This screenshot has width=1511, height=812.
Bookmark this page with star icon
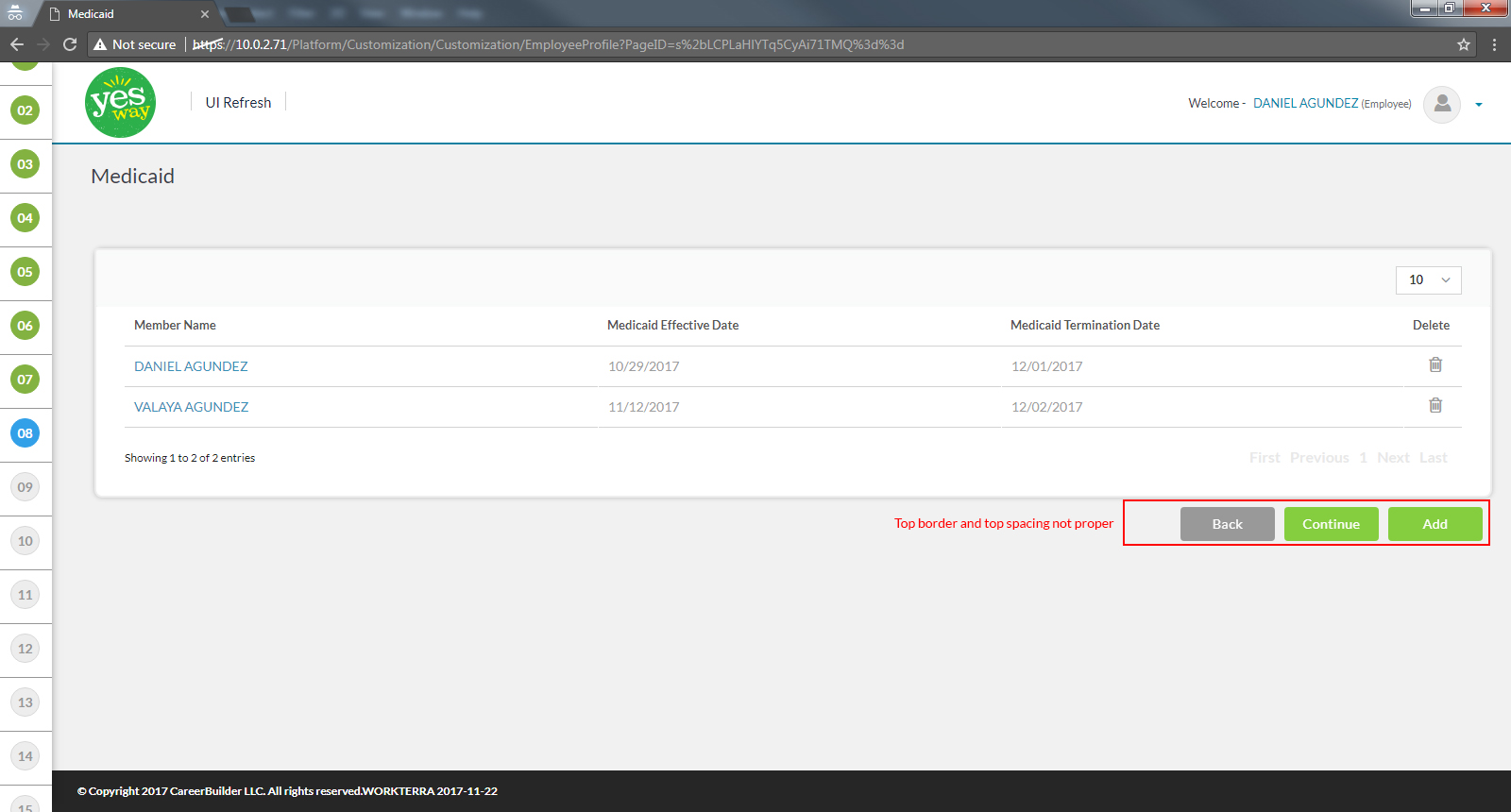pyautogui.click(x=1463, y=44)
